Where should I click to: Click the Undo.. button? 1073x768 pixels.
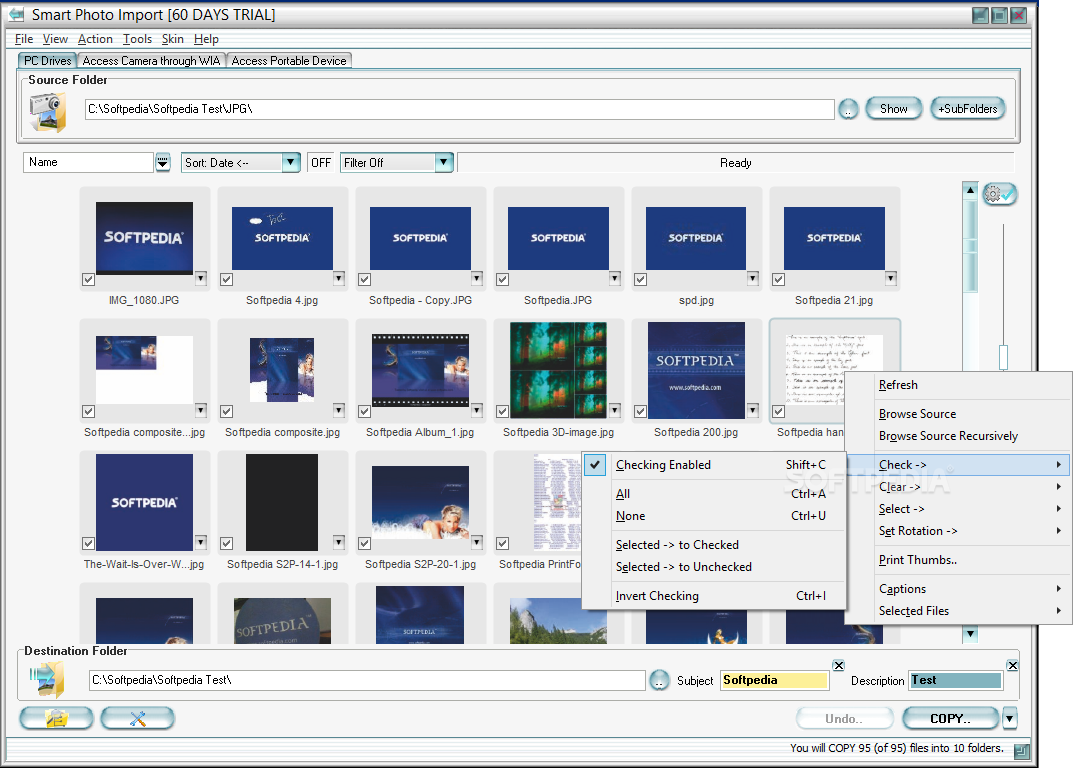(844, 719)
